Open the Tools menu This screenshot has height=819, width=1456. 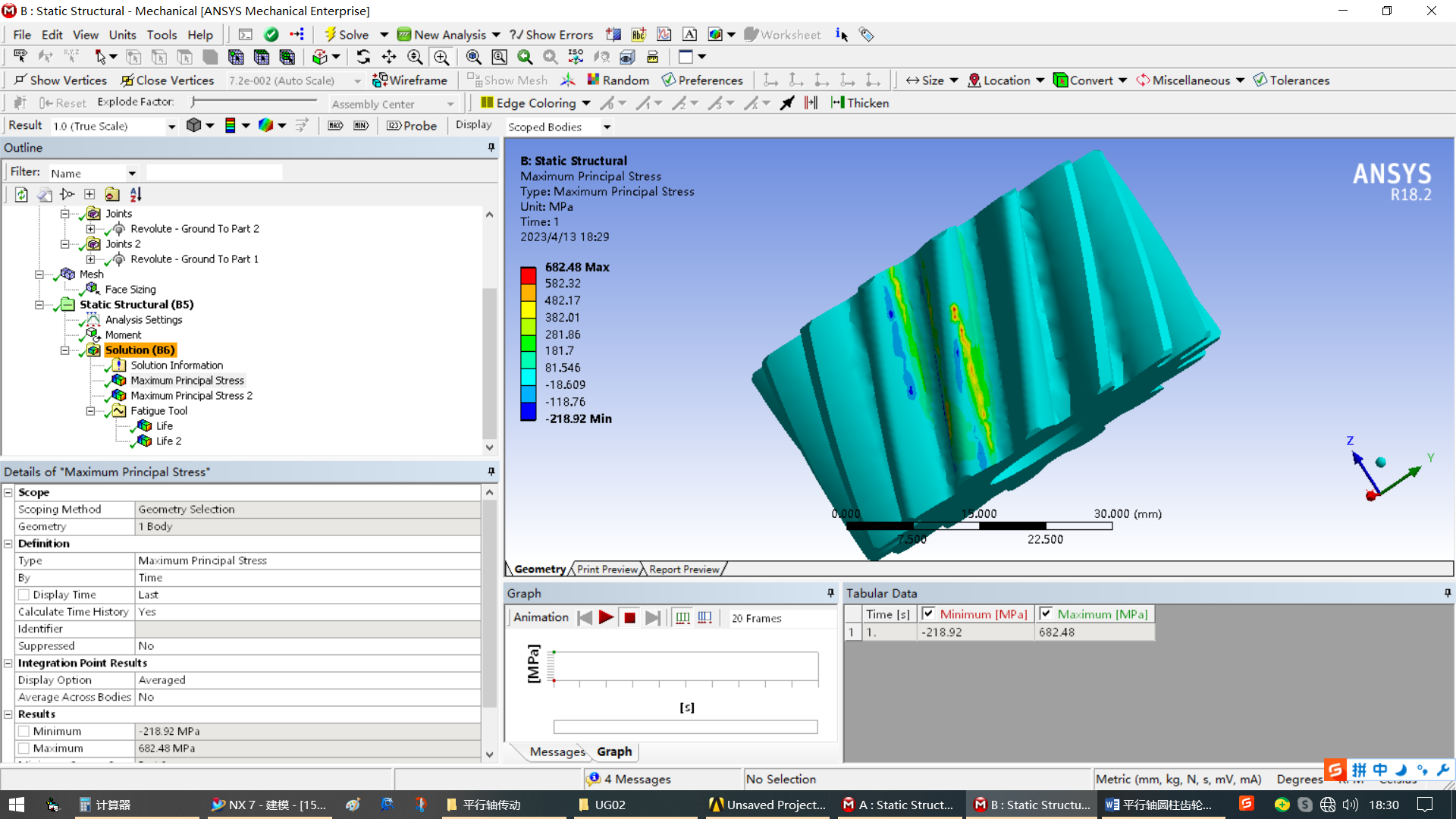(x=162, y=35)
